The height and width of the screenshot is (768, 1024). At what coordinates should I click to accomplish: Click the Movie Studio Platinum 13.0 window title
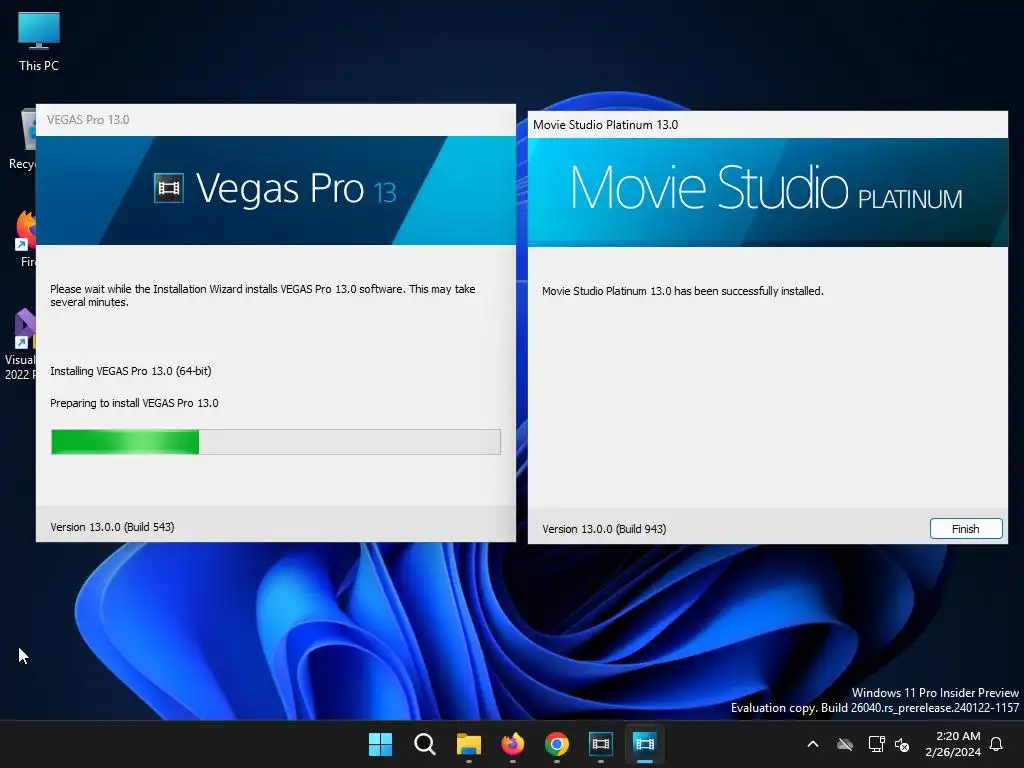605,125
